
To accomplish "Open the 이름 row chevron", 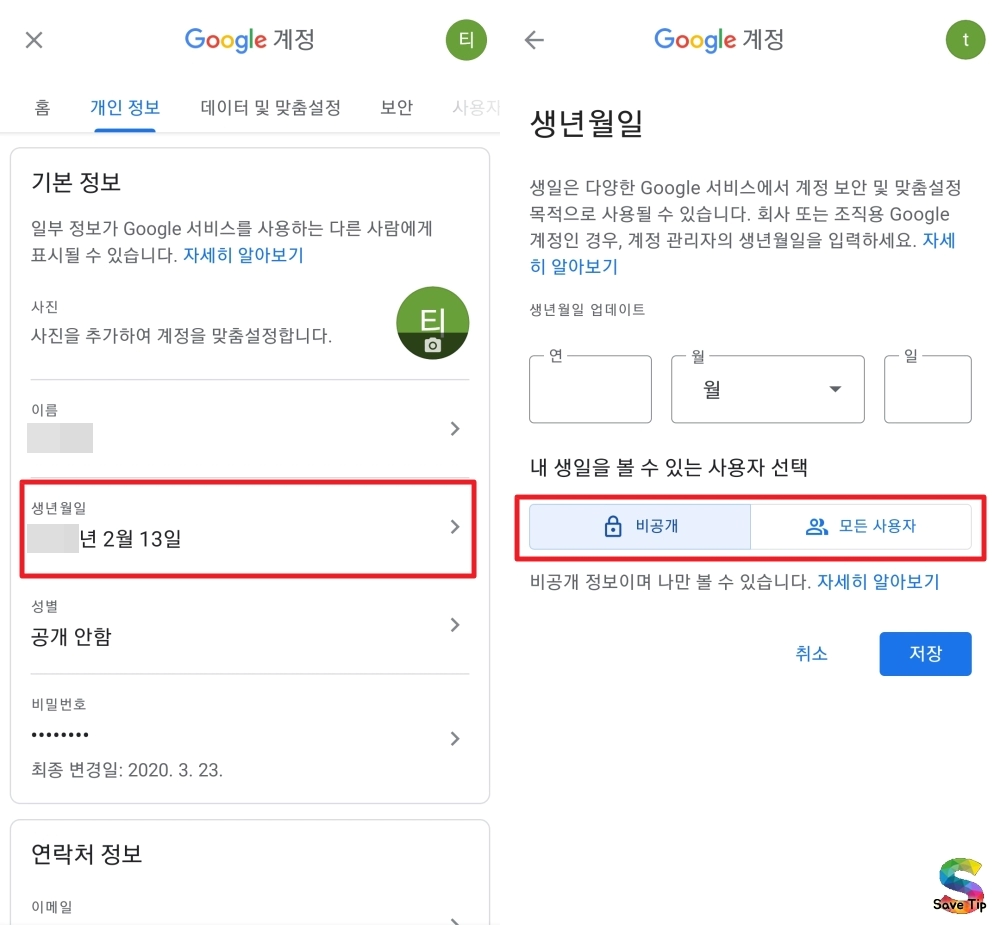I will pos(455,429).
